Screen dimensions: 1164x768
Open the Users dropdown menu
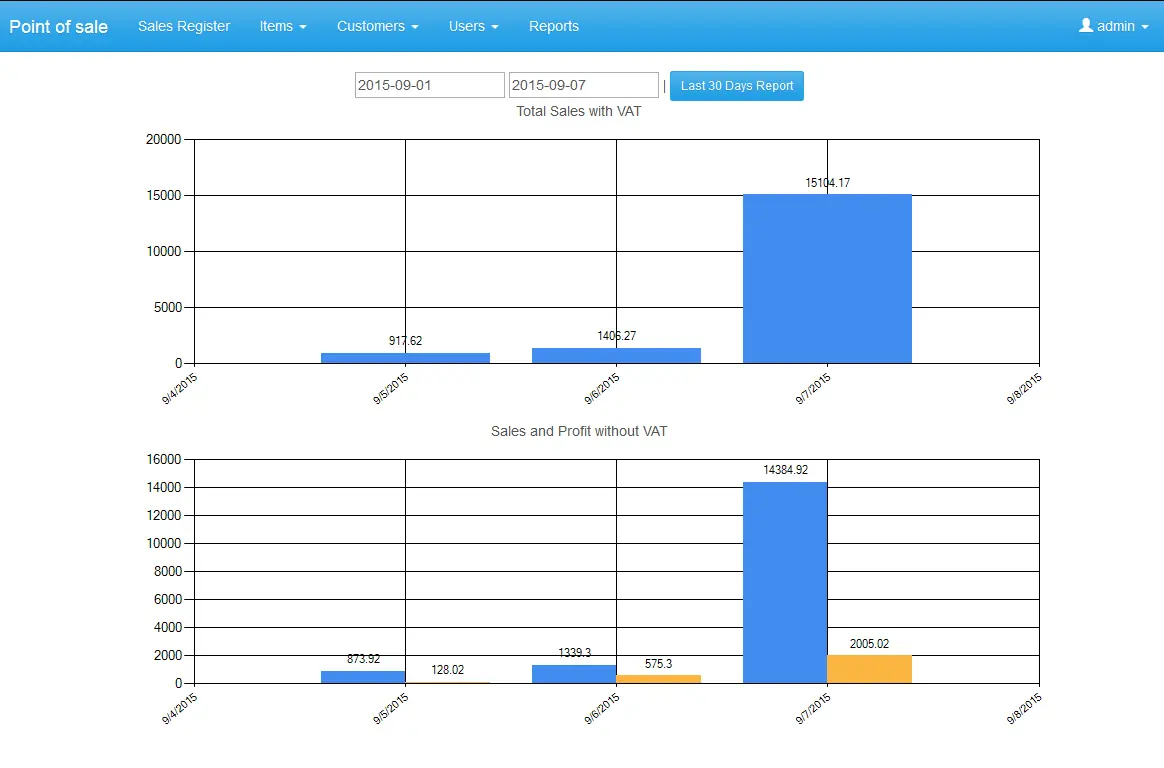tap(474, 26)
